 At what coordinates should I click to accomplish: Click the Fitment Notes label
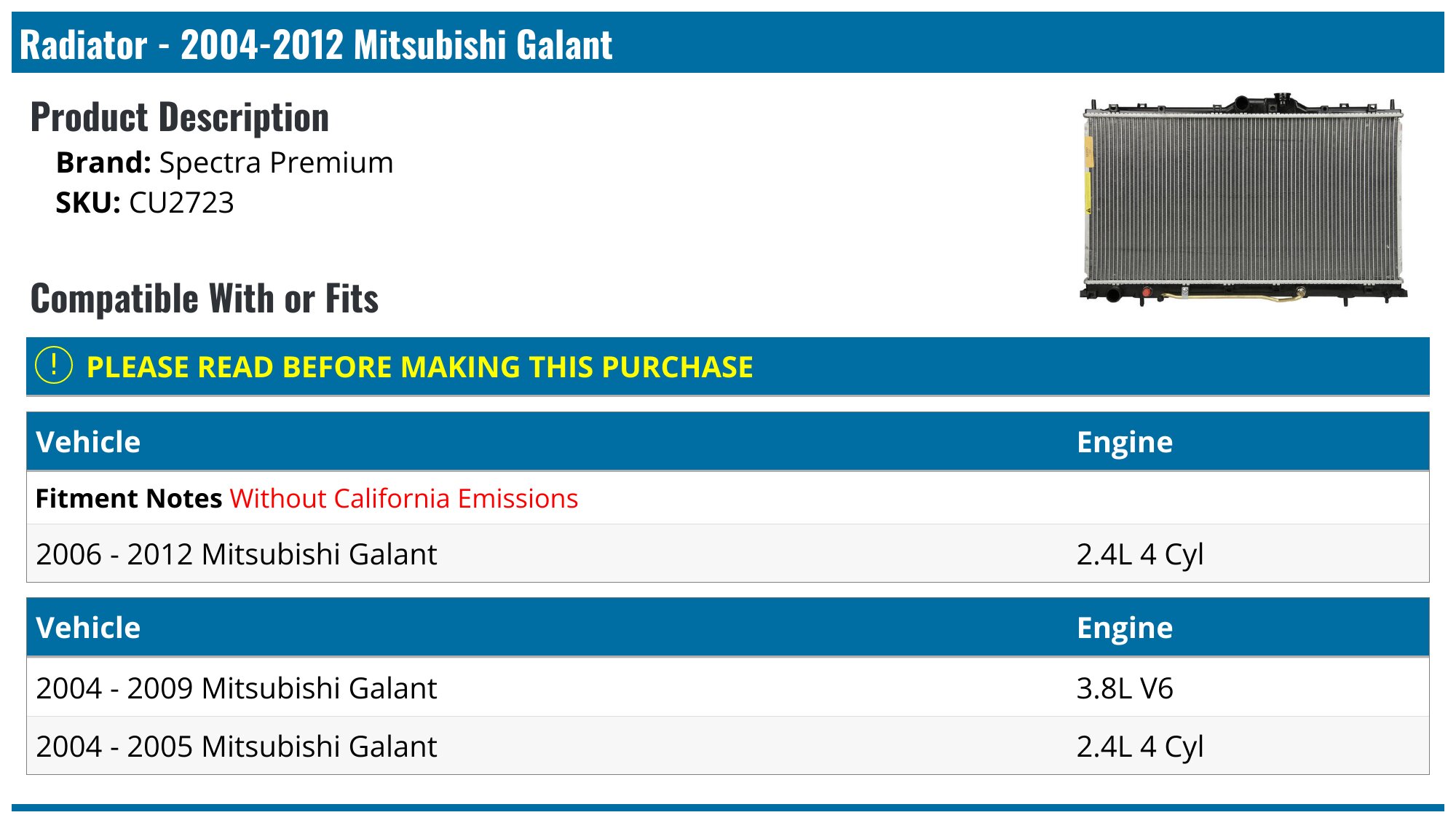(x=129, y=498)
